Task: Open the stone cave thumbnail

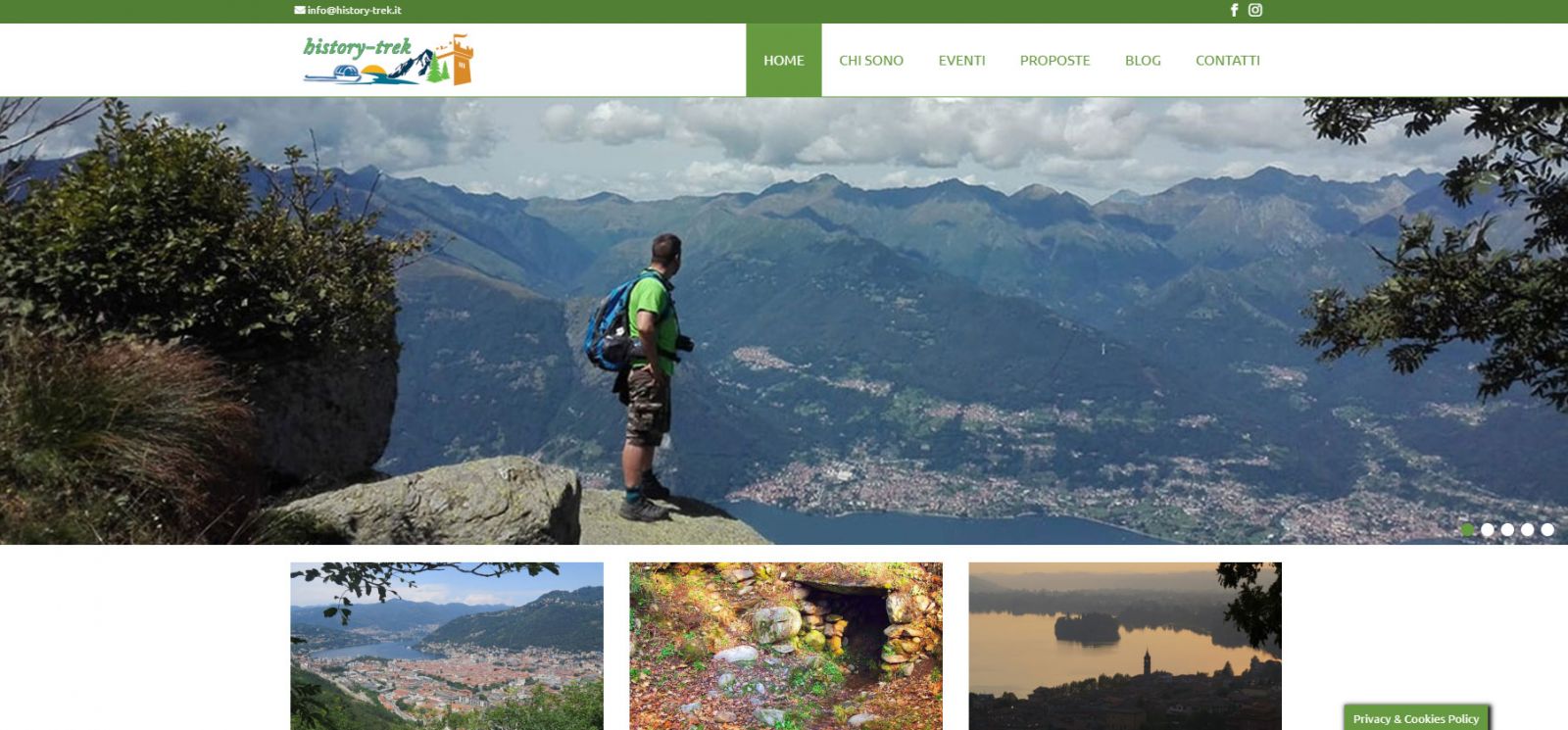Action: pyautogui.click(x=786, y=646)
